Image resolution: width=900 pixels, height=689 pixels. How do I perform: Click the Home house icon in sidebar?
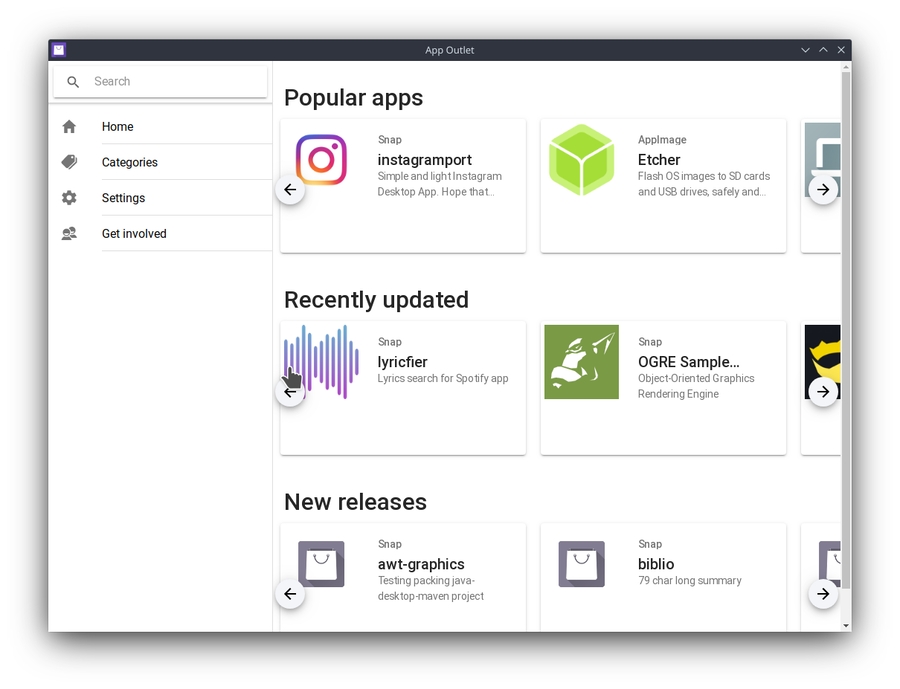coord(69,127)
